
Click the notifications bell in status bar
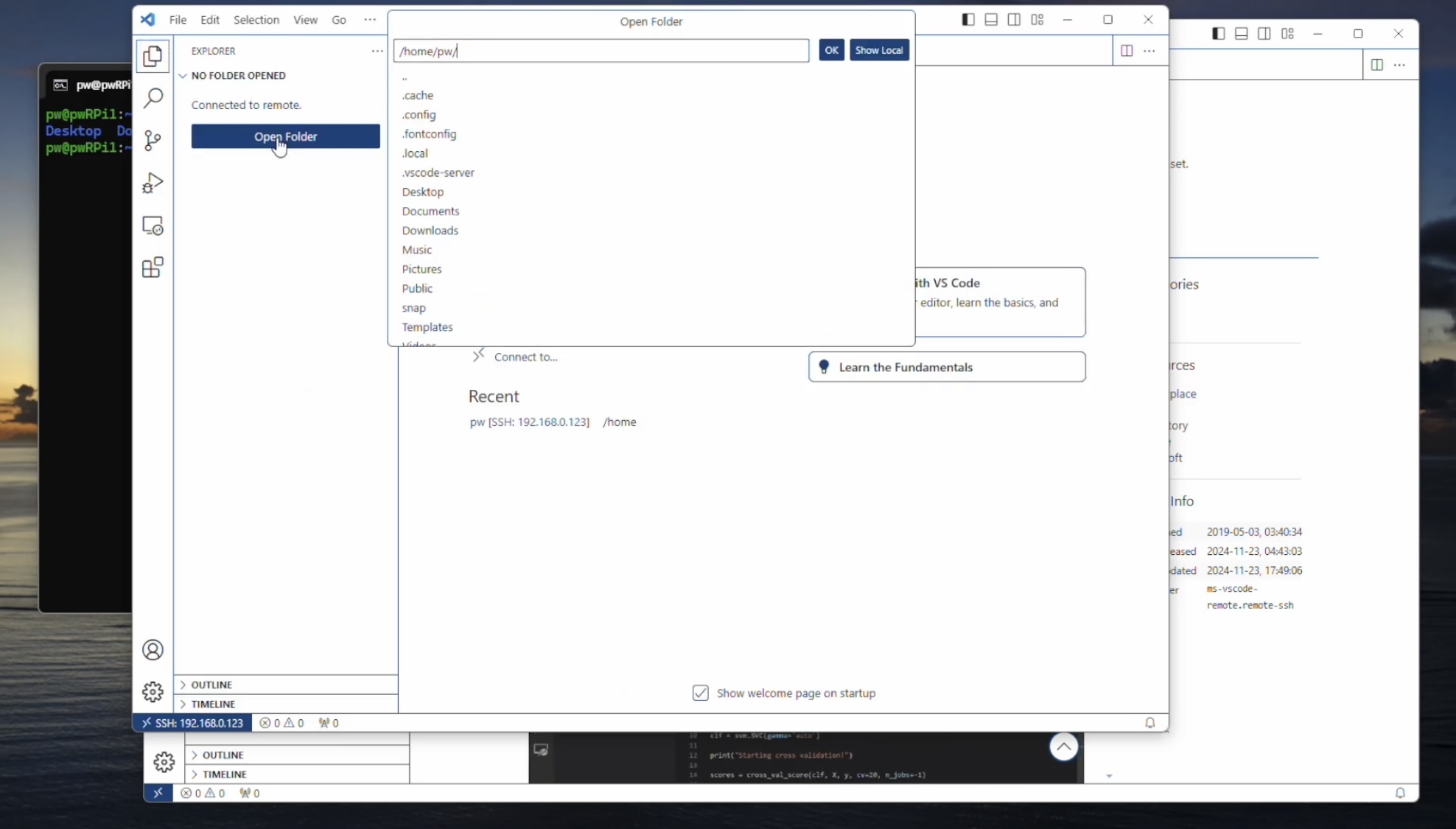pos(1149,723)
